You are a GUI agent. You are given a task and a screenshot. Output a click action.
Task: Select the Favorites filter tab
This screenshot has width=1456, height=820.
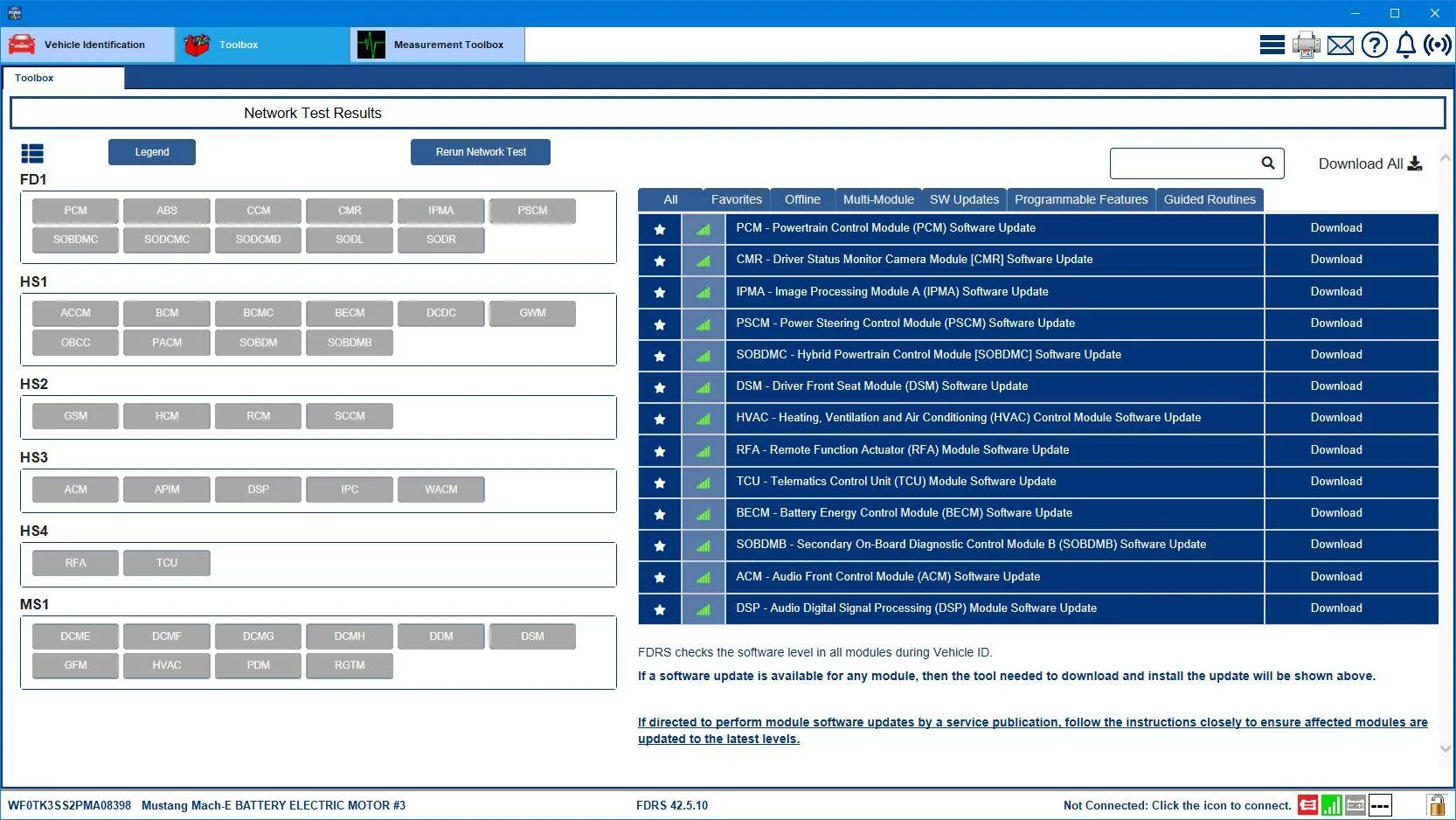pyautogui.click(x=737, y=199)
